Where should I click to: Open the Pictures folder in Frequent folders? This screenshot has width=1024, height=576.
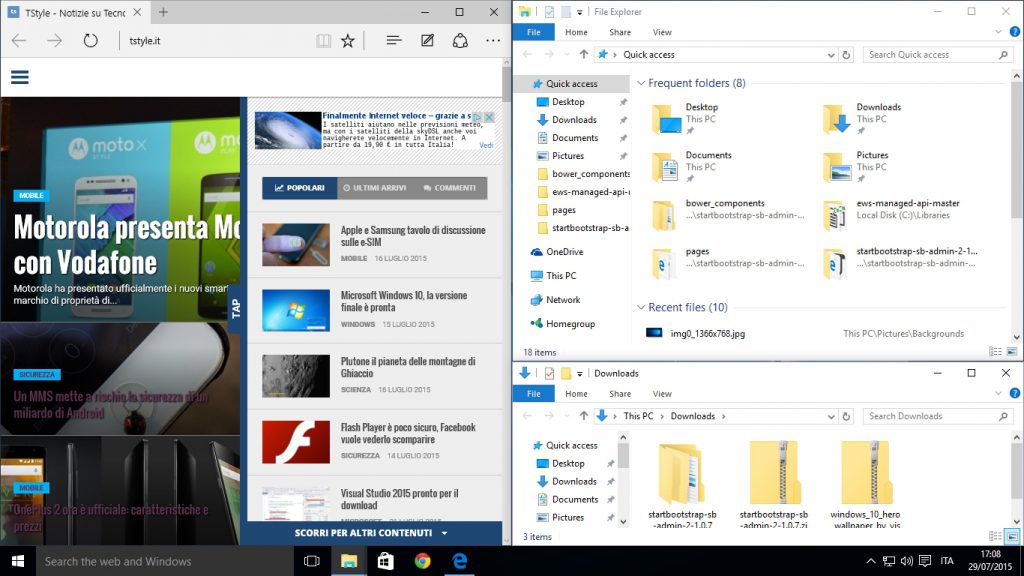click(856, 167)
